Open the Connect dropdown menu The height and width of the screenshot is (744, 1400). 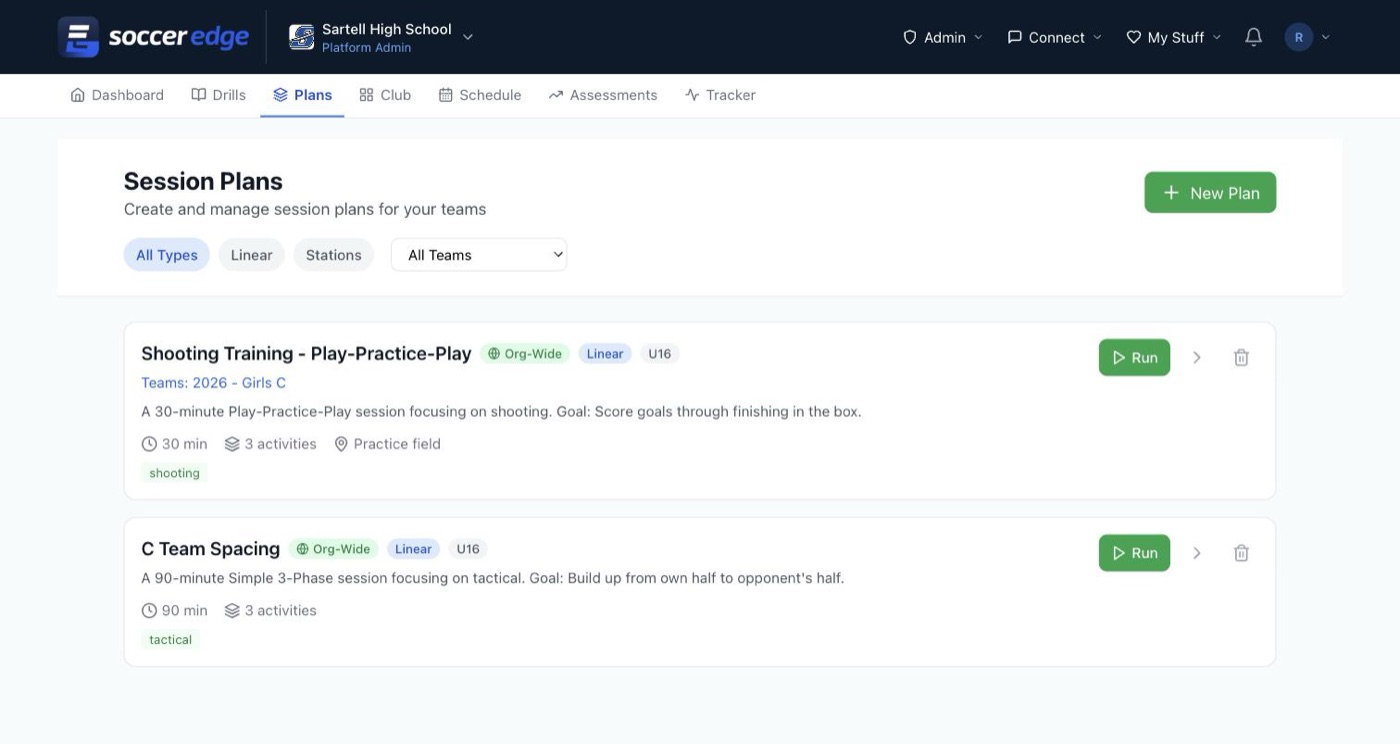tap(1054, 37)
